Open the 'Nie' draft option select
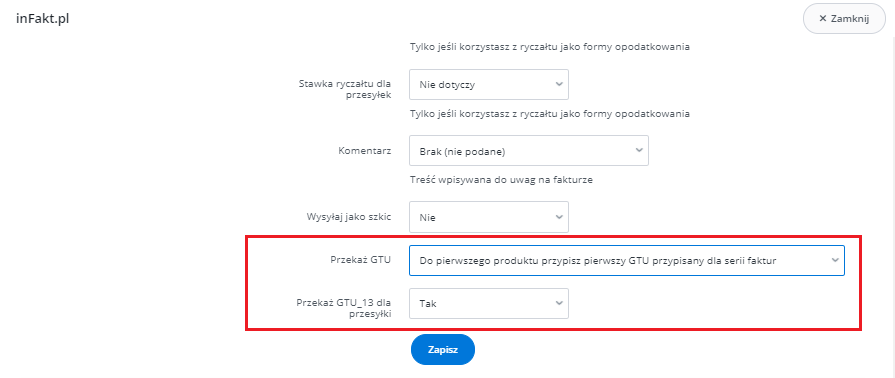895x378 pixels. [x=489, y=217]
